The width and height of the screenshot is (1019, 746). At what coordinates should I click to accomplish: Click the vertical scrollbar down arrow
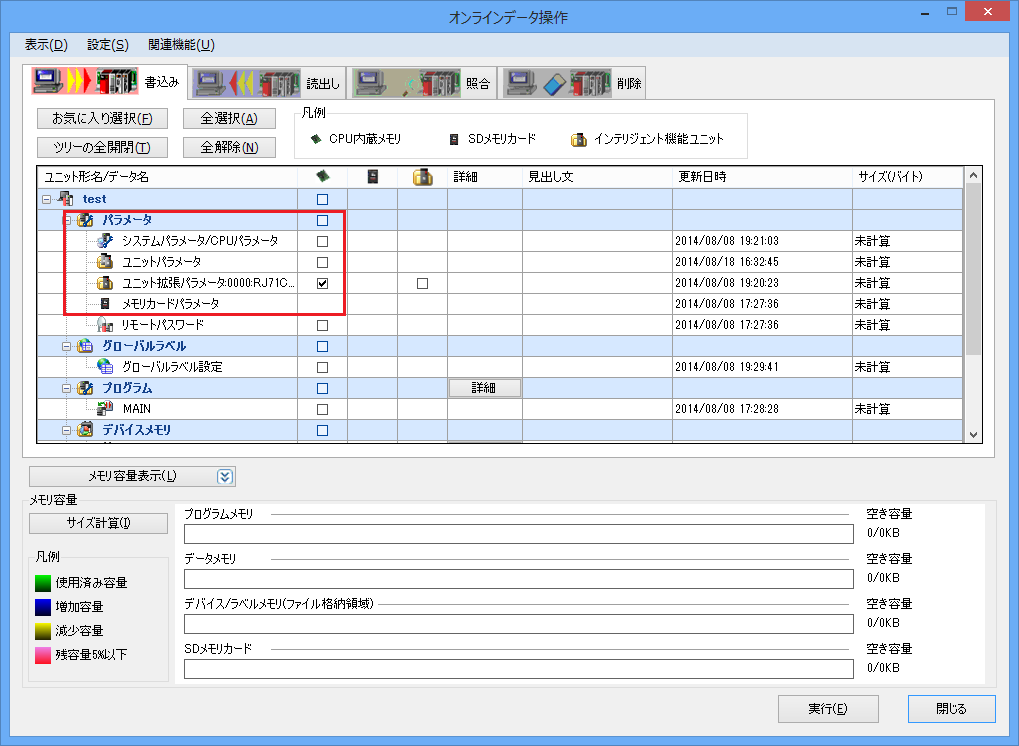click(x=971, y=434)
